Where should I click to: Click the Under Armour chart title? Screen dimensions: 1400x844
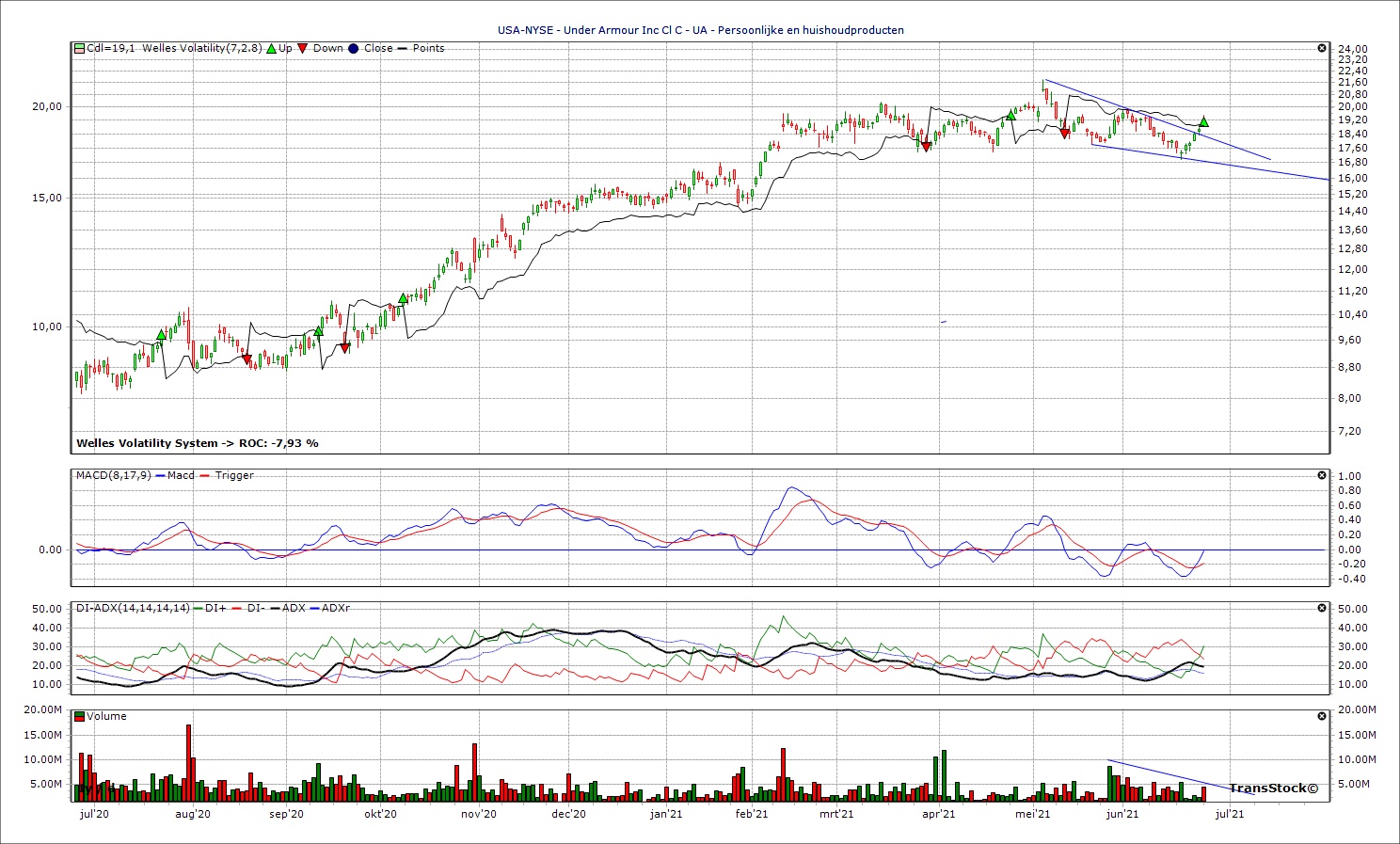(x=700, y=30)
